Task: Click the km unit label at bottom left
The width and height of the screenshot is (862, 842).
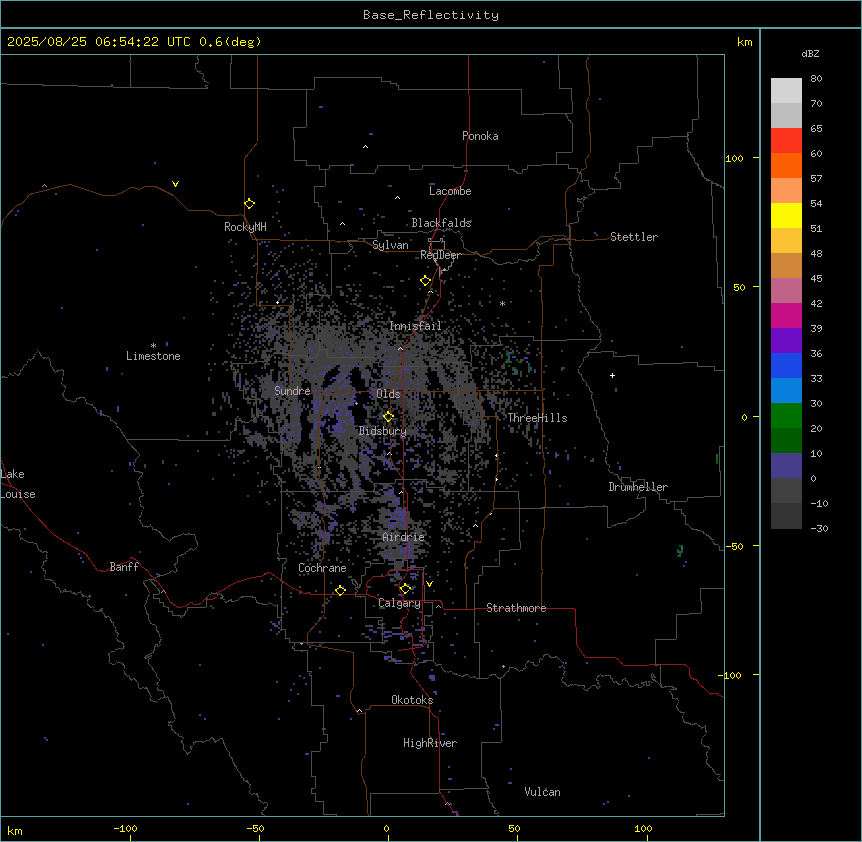Action: tap(15, 830)
